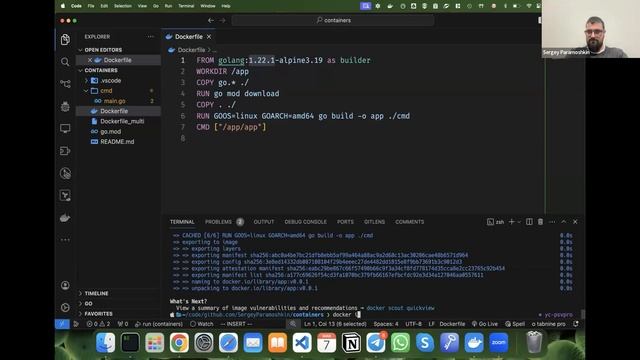Kill terminal with trash icon
The image size is (640, 360).
540,222
